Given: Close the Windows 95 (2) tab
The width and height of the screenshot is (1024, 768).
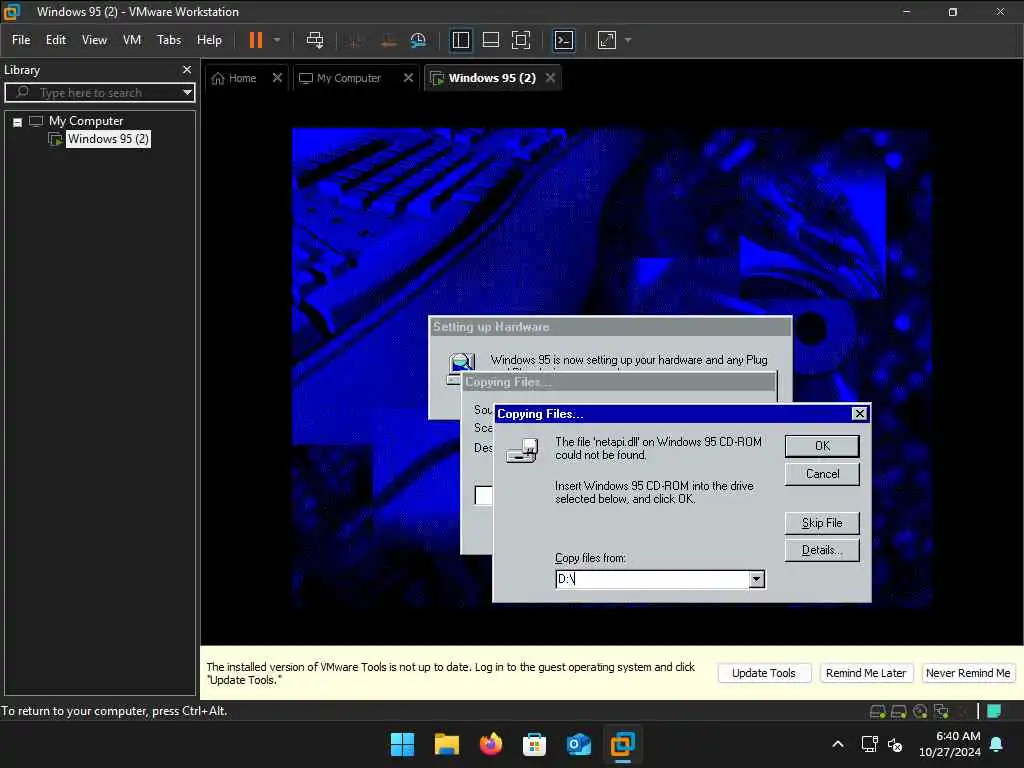Looking at the screenshot, I should [x=551, y=78].
